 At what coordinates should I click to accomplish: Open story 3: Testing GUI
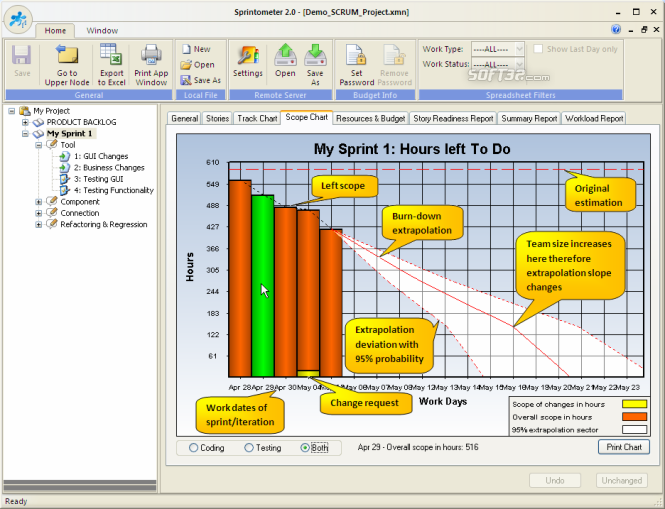point(98,179)
